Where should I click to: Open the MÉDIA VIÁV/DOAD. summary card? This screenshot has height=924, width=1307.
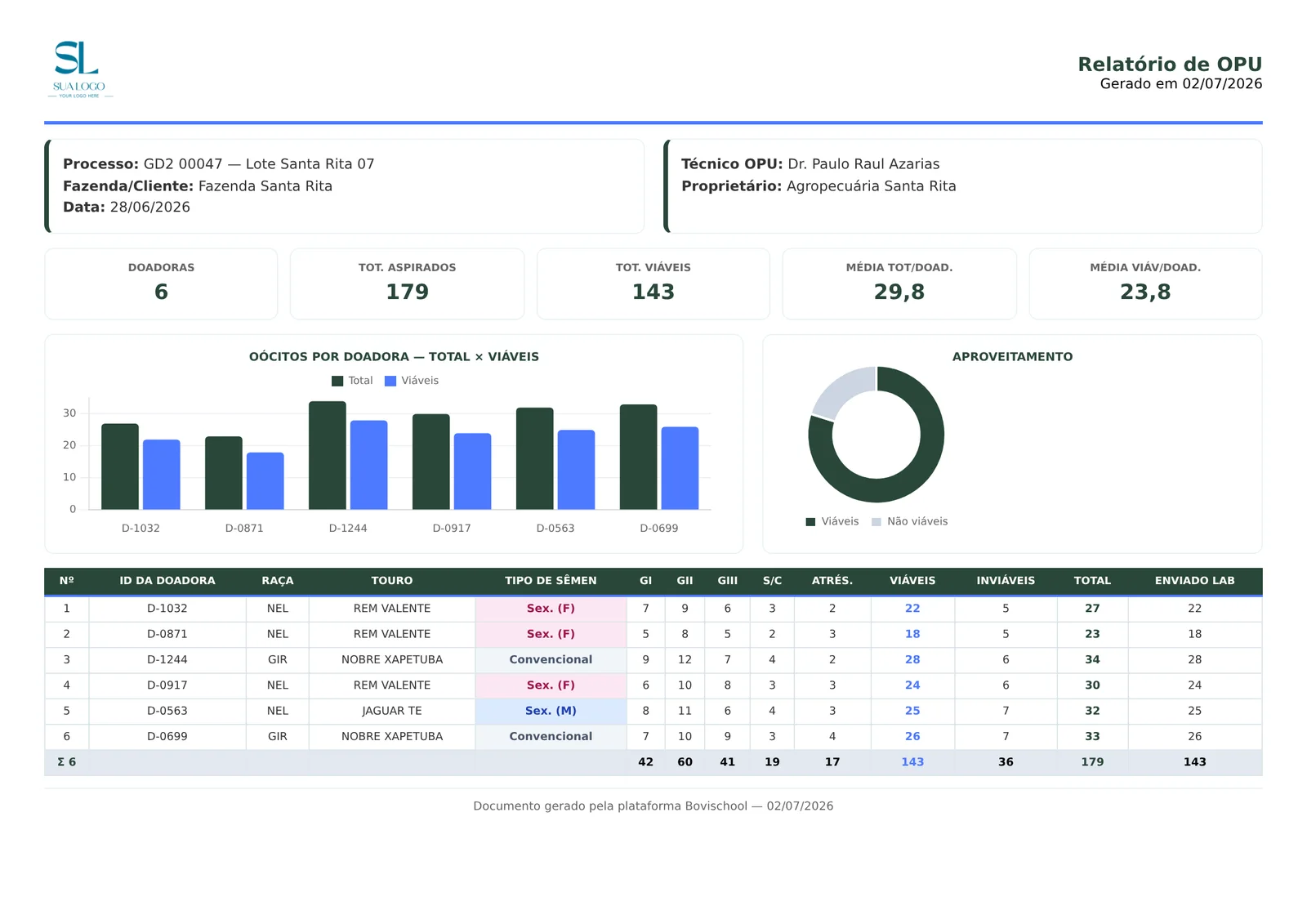click(x=1145, y=283)
